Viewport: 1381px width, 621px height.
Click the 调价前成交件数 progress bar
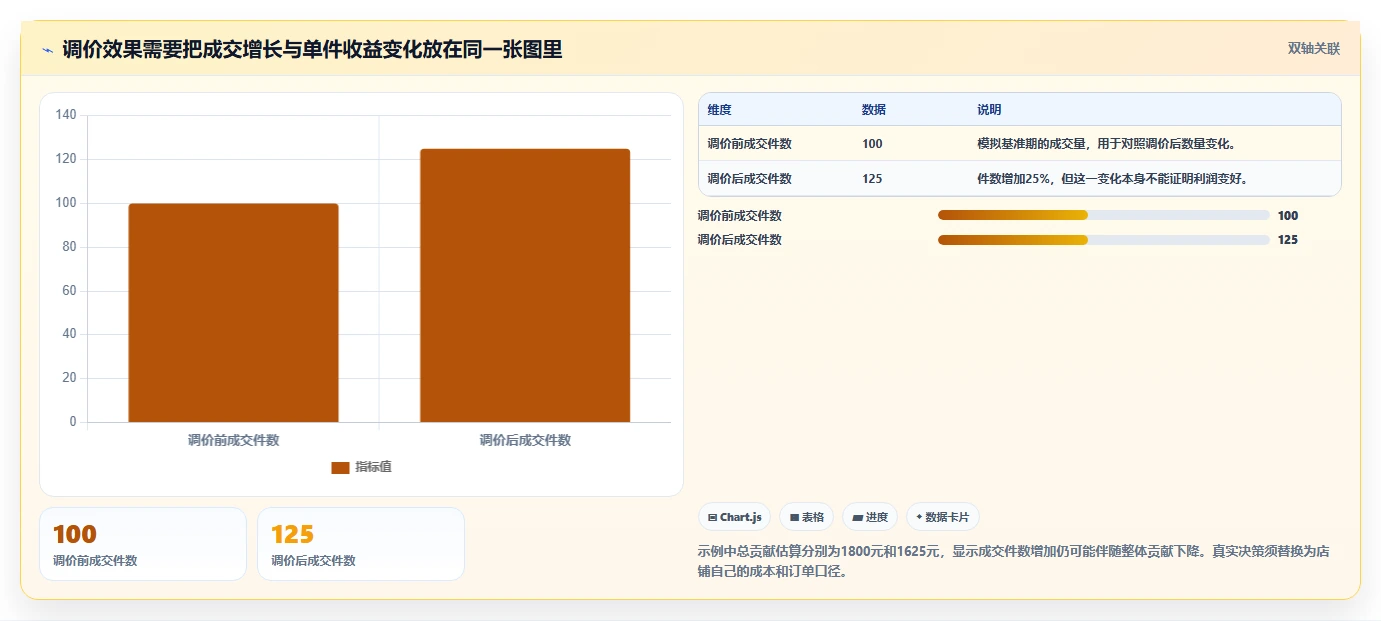(x=1103, y=216)
